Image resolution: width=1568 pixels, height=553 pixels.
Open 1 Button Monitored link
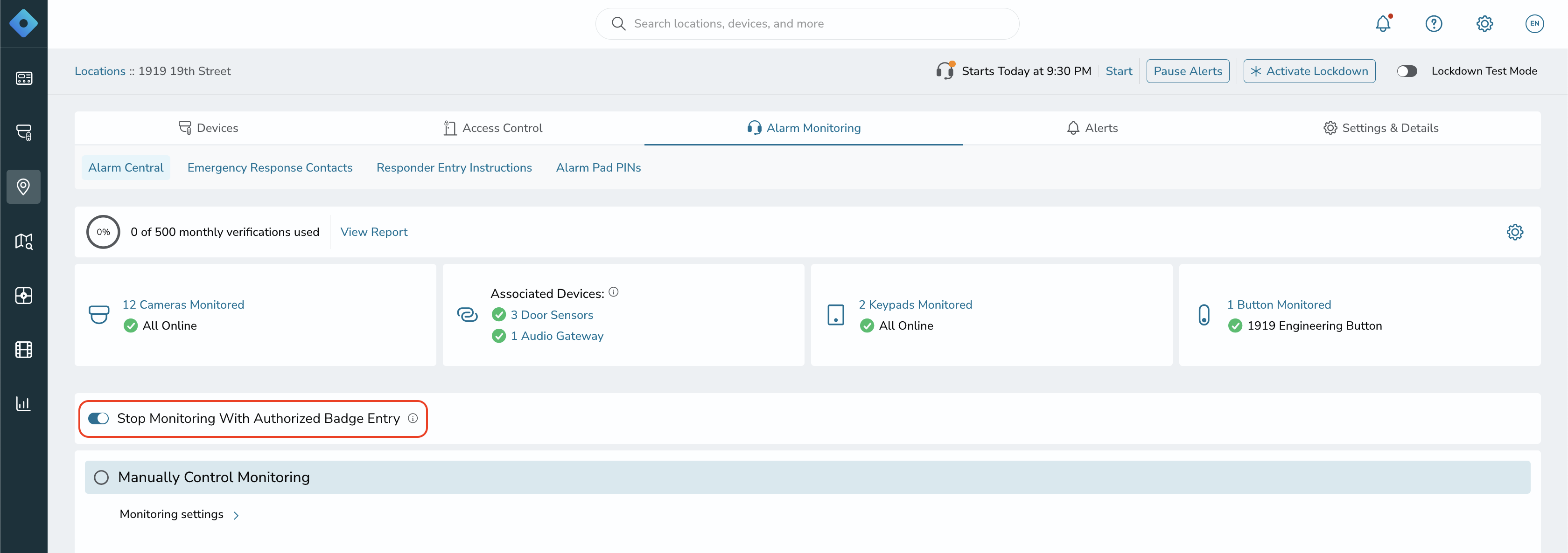pos(1279,305)
